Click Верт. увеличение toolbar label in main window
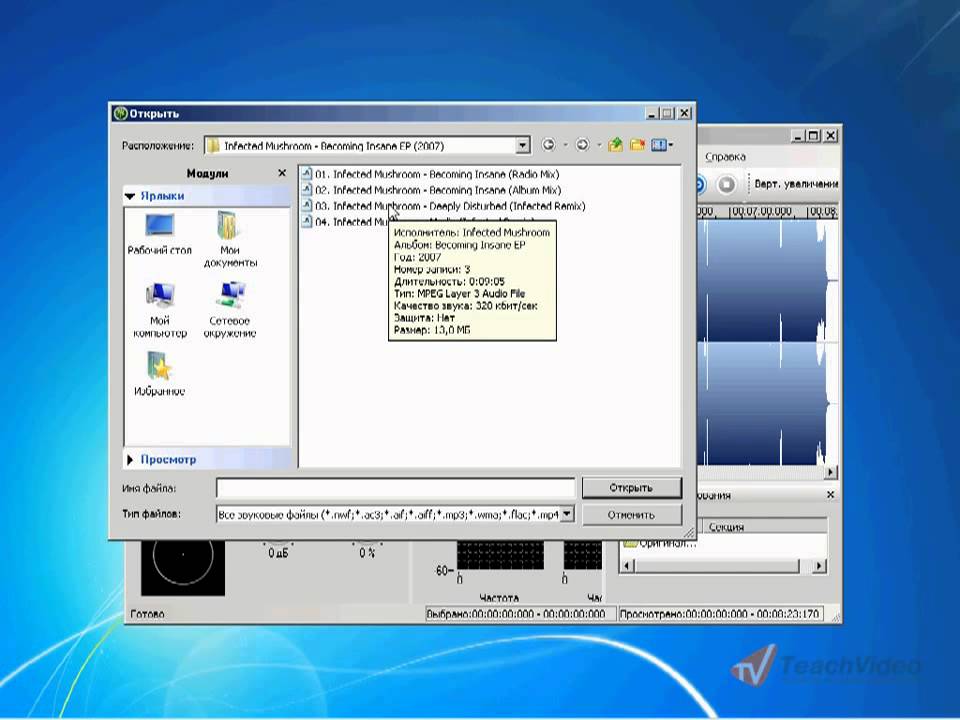The height and width of the screenshot is (720, 960). click(x=796, y=184)
